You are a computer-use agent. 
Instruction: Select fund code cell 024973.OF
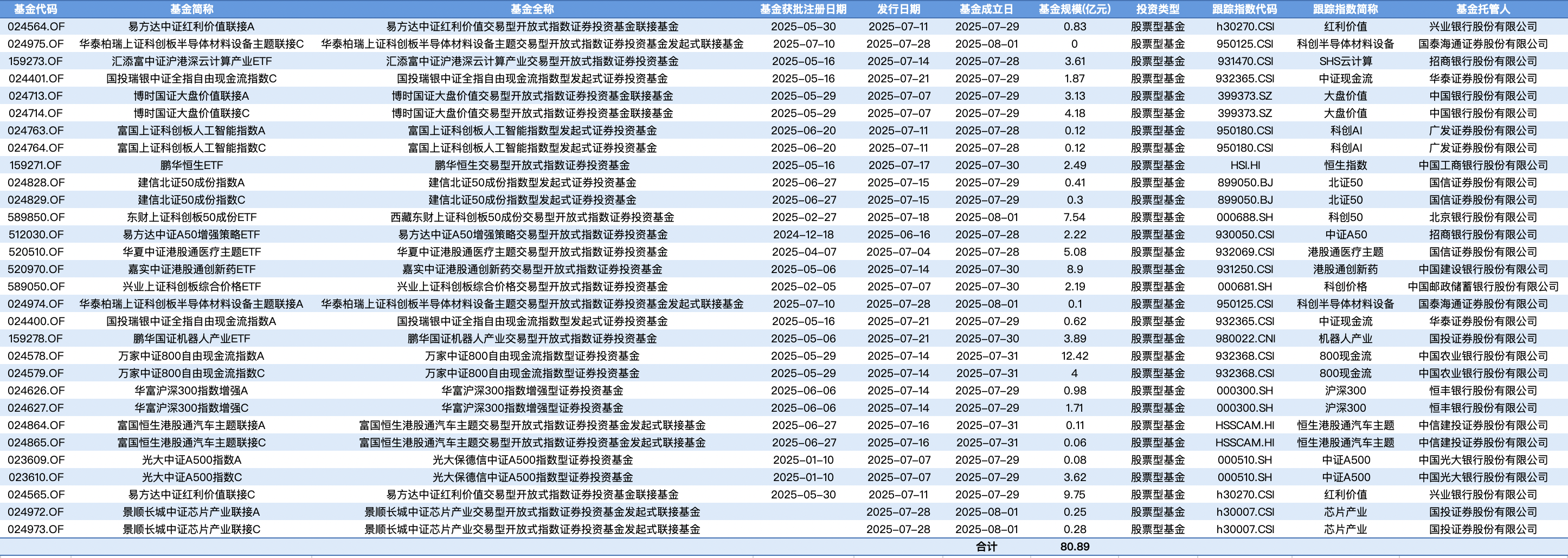pyautogui.click(x=35, y=529)
